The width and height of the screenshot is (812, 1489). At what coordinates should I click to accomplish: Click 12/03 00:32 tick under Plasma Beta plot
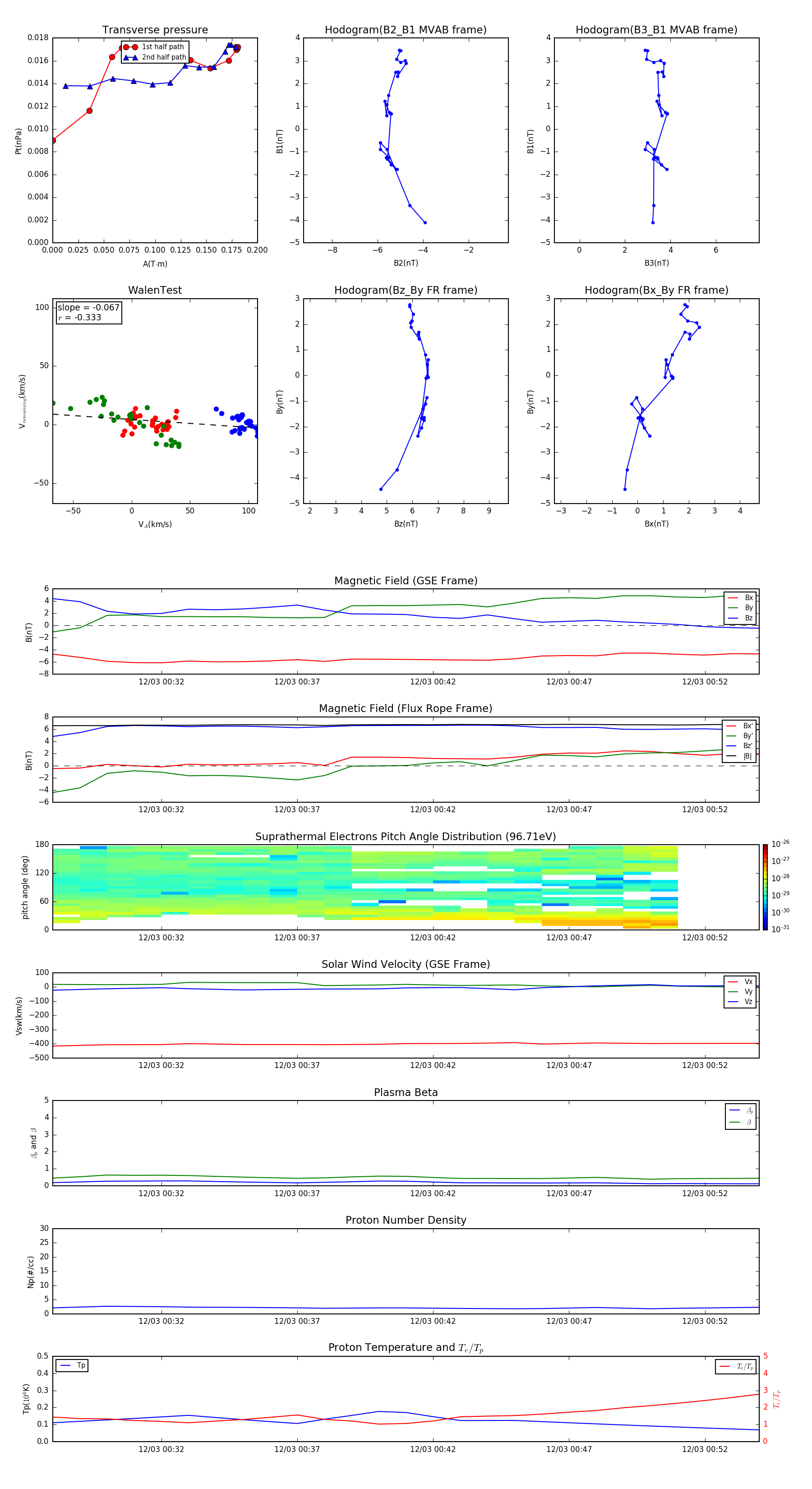pyautogui.click(x=161, y=1193)
